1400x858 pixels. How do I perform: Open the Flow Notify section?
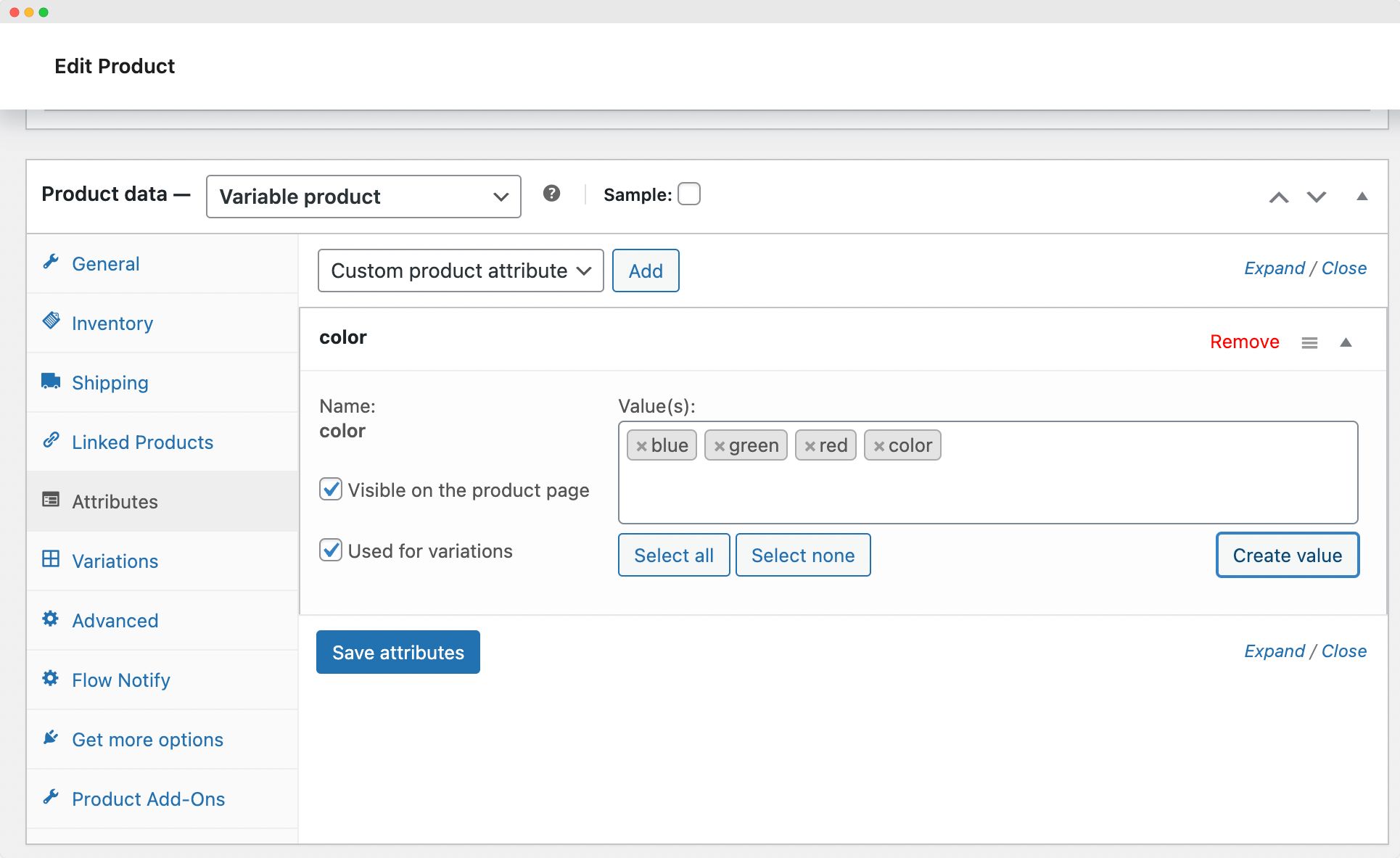tap(120, 680)
